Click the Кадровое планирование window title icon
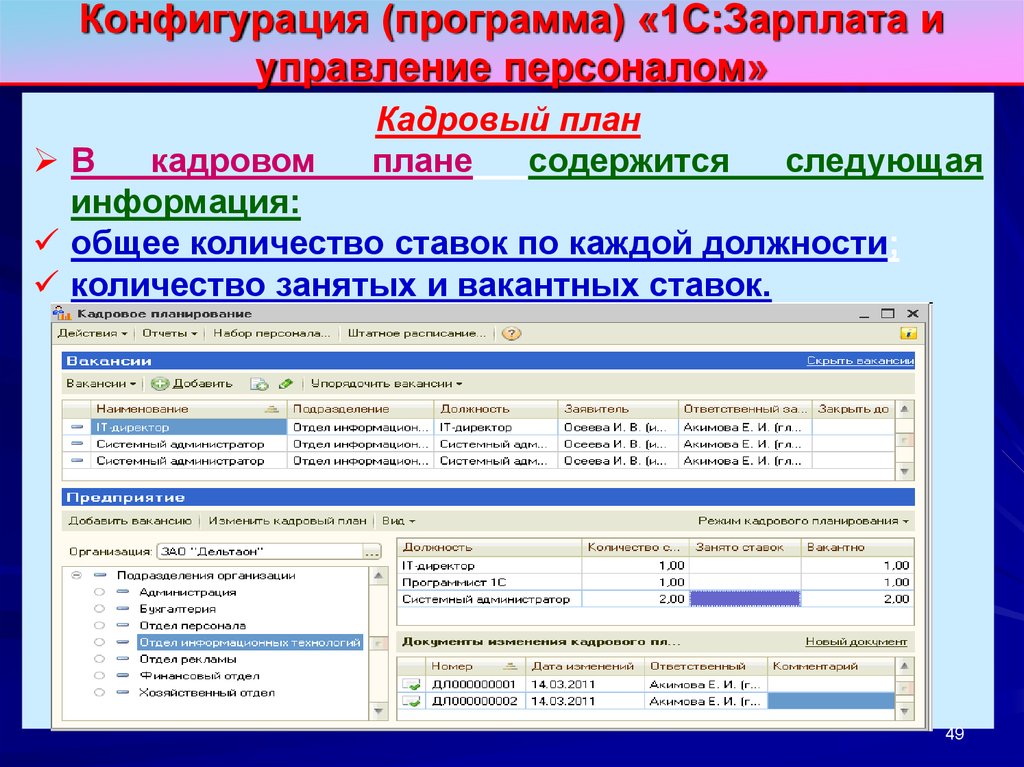 (62, 314)
